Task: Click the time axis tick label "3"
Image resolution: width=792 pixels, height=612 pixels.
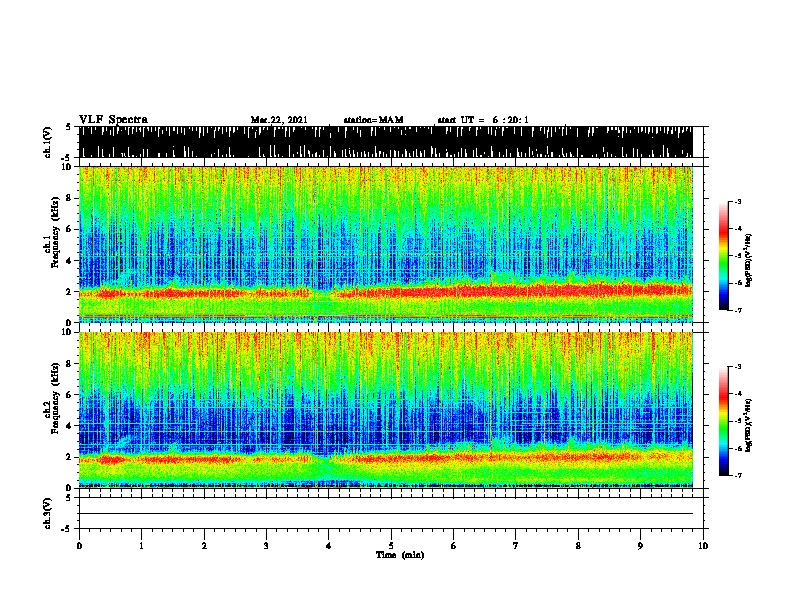Action: point(266,546)
